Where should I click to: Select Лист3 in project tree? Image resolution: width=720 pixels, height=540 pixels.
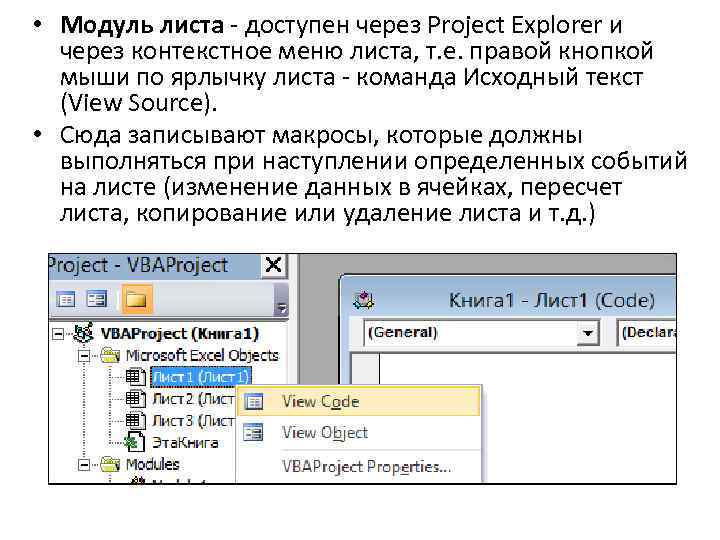click(x=193, y=420)
